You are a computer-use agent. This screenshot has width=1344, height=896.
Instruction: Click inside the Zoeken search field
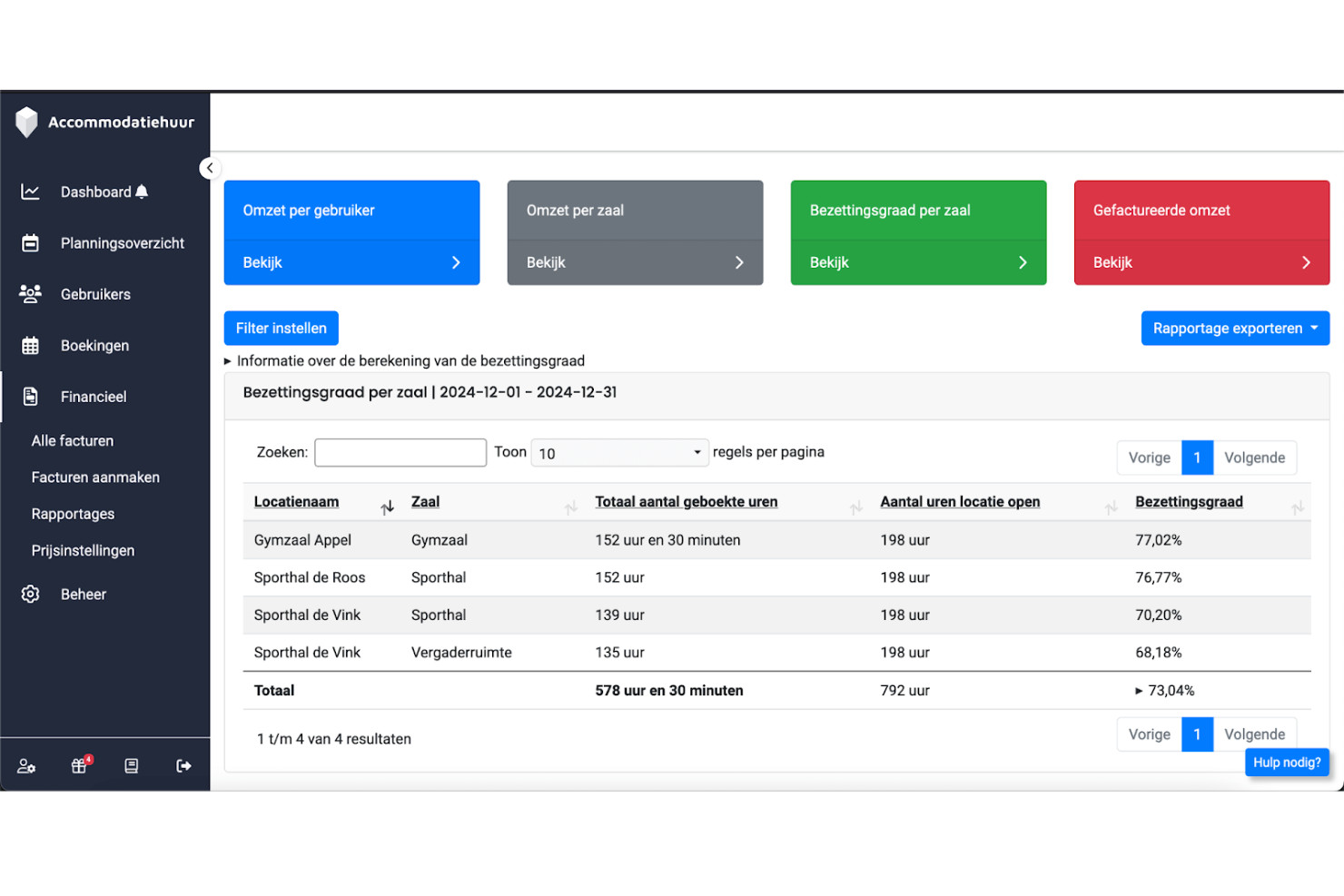400,452
